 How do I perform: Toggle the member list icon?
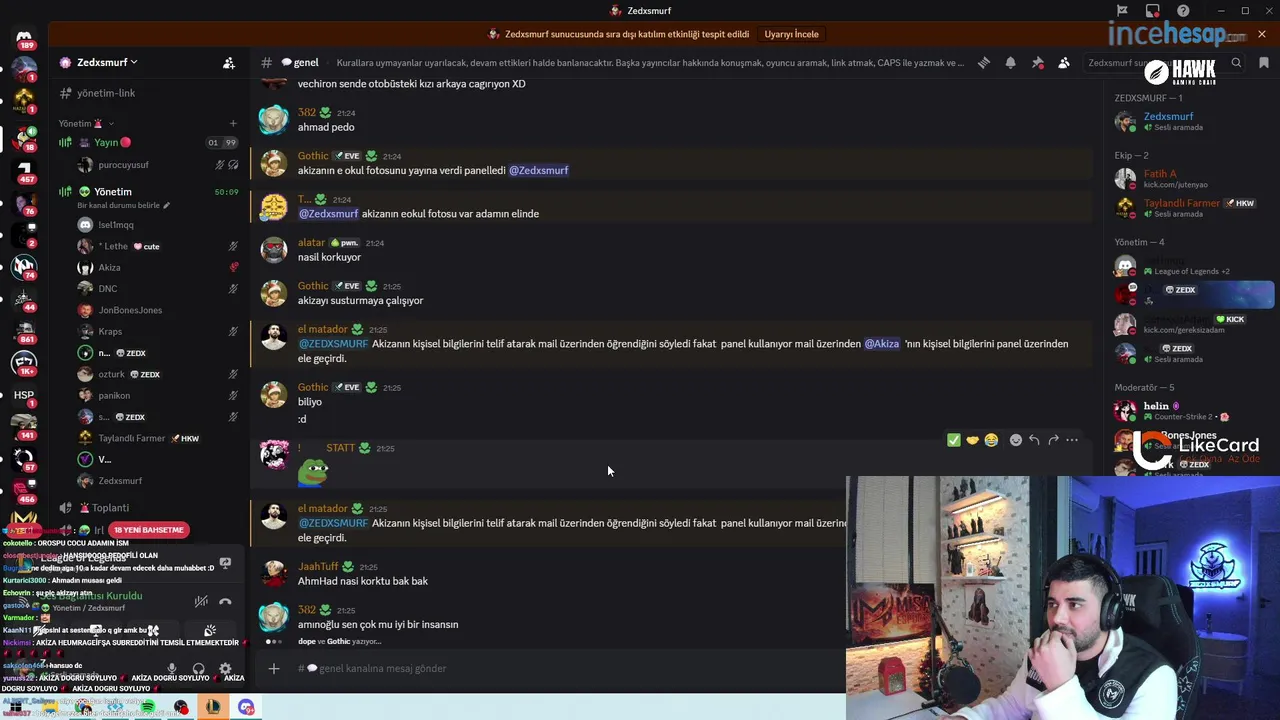click(1064, 62)
